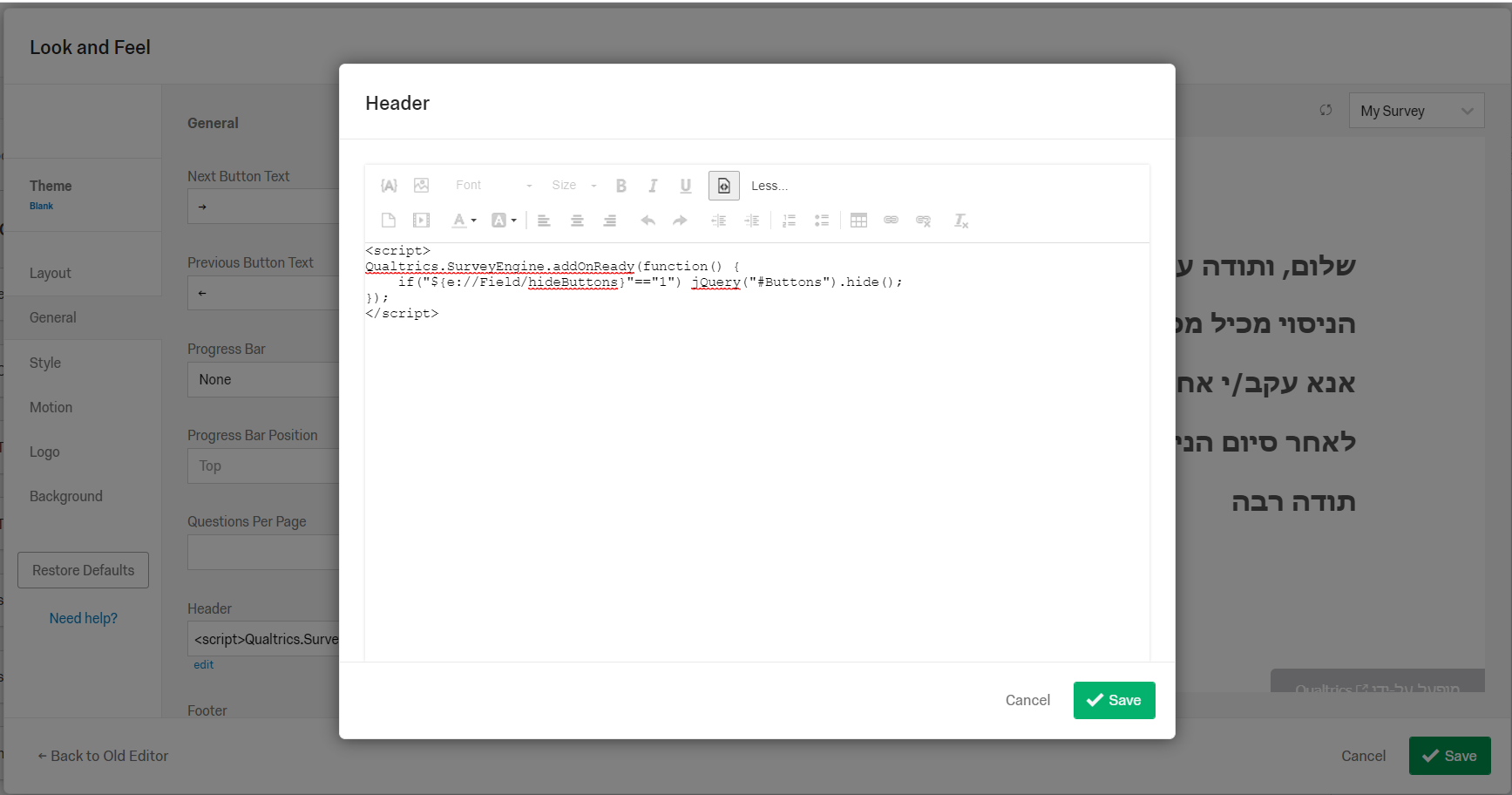Cancel the Header dialog

point(1027,700)
